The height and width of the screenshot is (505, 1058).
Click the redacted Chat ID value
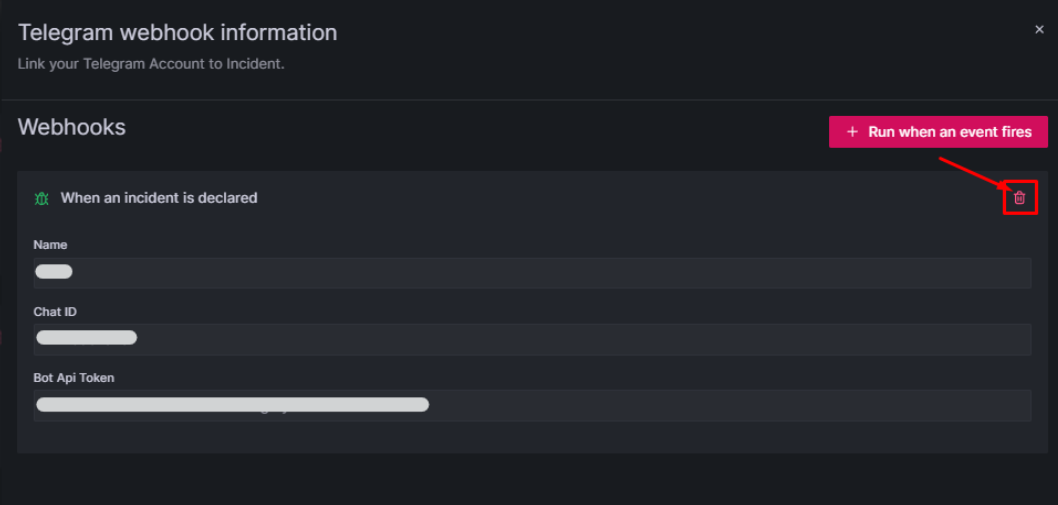[x=86, y=338]
